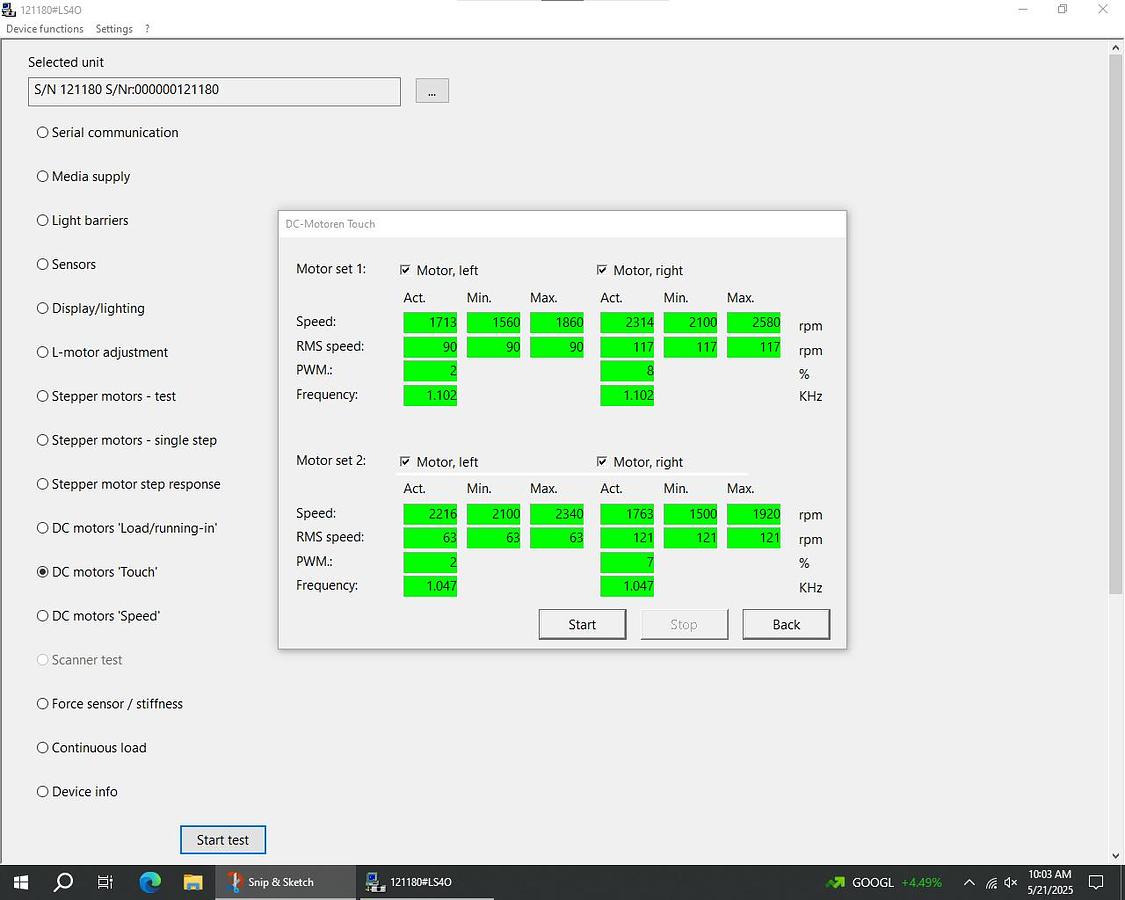1125x900 pixels.
Task: Click the taskbar Search icon
Action: 63,882
